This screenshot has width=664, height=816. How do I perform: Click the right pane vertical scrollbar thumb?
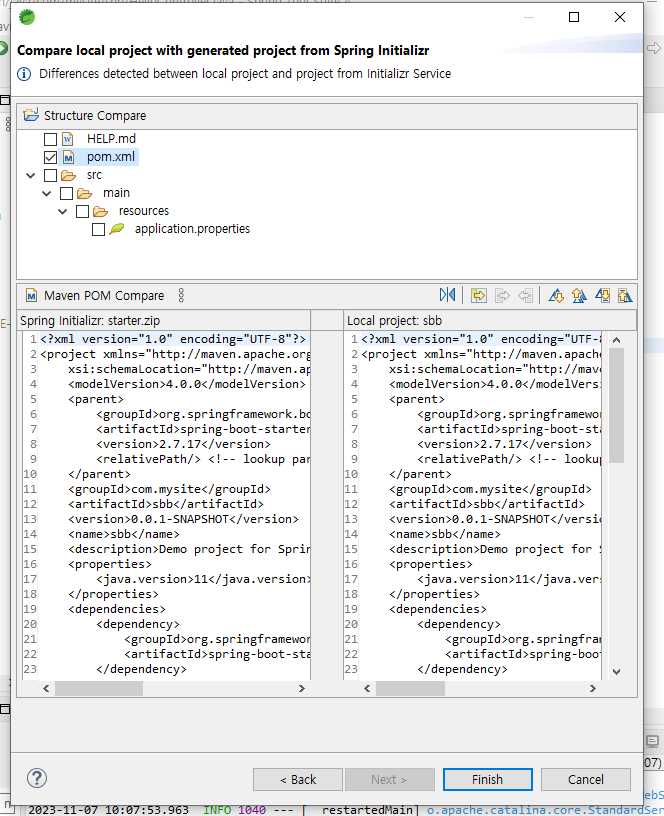point(617,405)
